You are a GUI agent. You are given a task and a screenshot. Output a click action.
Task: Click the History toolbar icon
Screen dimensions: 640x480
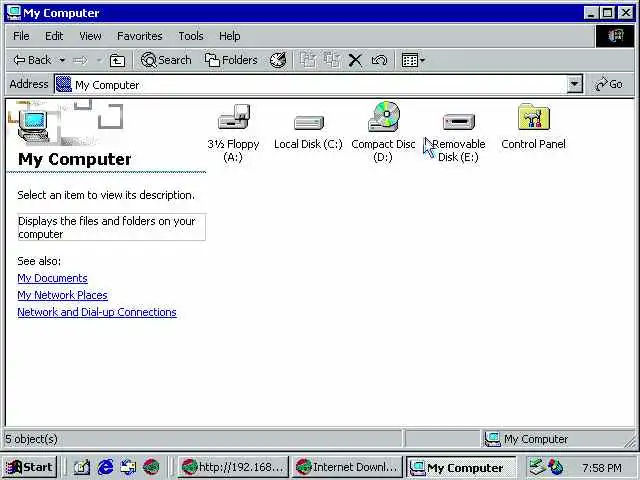point(278,60)
